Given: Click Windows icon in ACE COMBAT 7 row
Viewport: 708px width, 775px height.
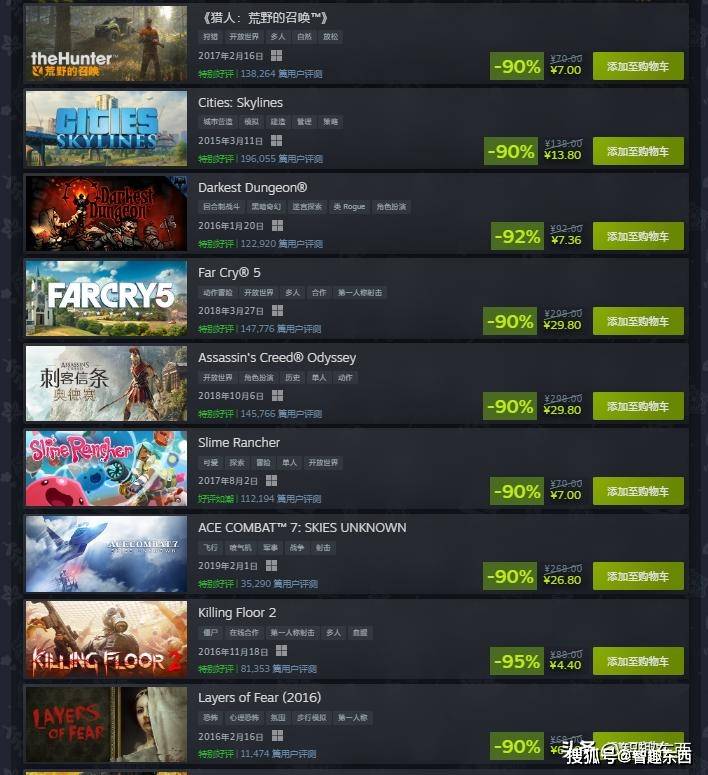Looking at the screenshot, I should tap(271, 565).
